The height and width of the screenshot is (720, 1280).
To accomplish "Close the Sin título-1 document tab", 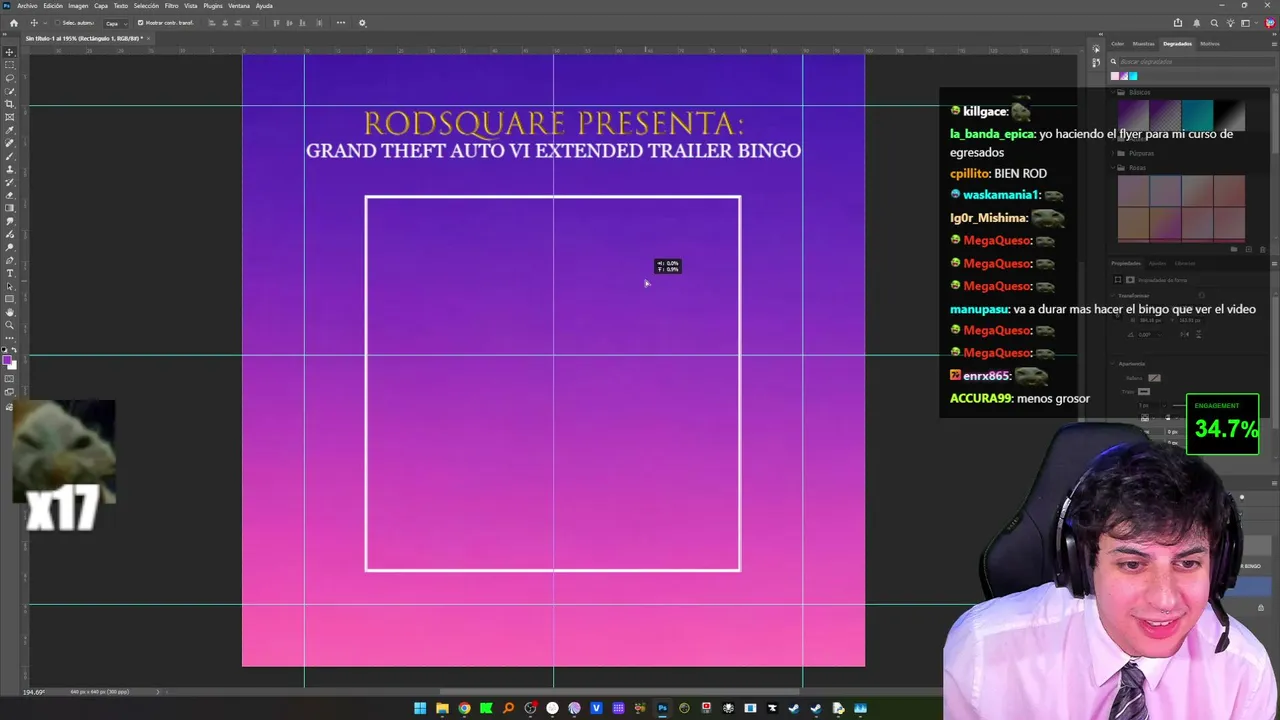I will [148, 39].
